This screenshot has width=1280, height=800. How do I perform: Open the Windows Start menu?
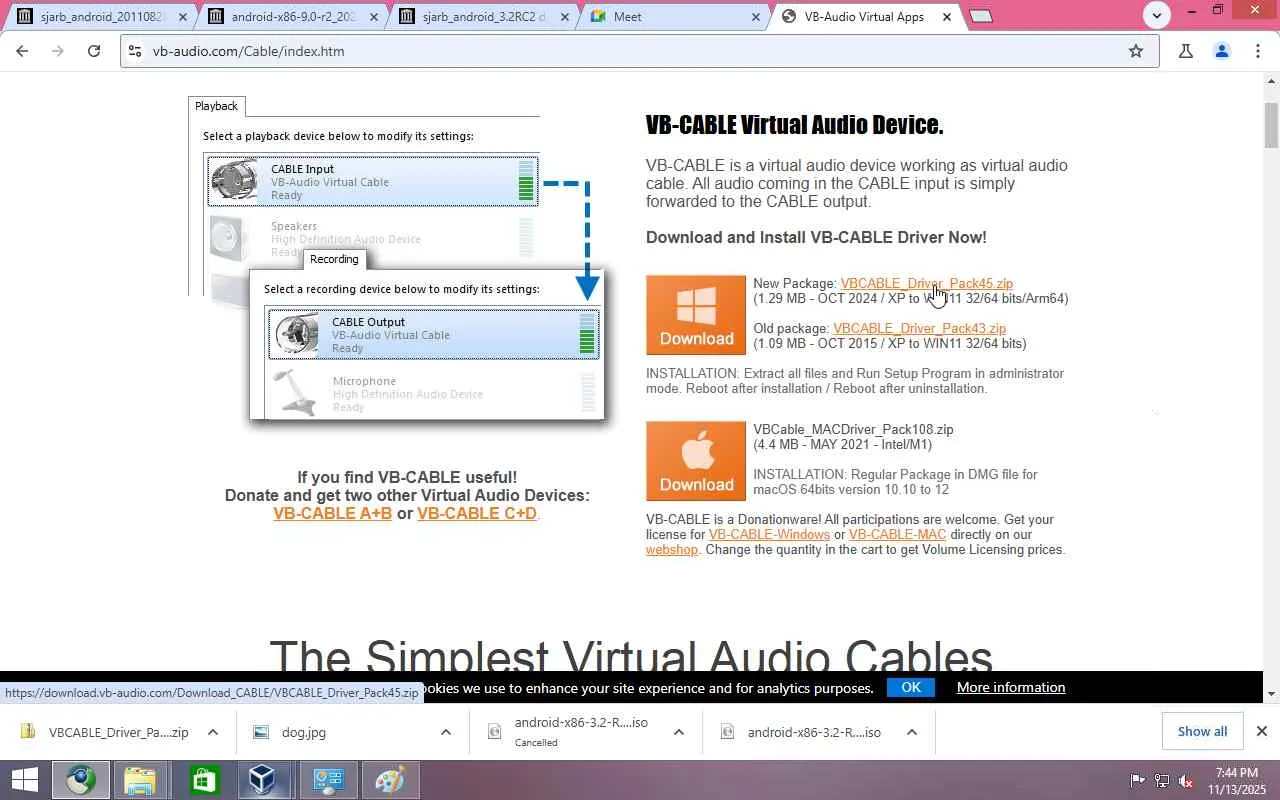pyautogui.click(x=25, y=780)
